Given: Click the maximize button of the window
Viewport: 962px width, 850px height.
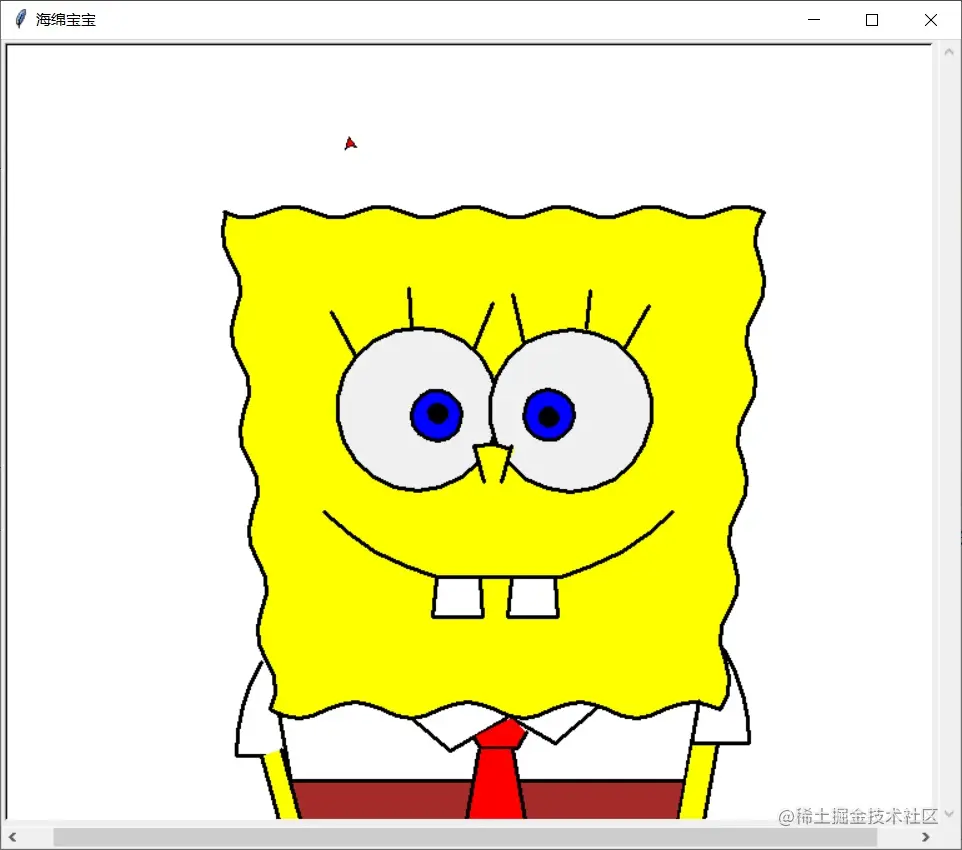Looking at the screenshot, I should (872, 19).
